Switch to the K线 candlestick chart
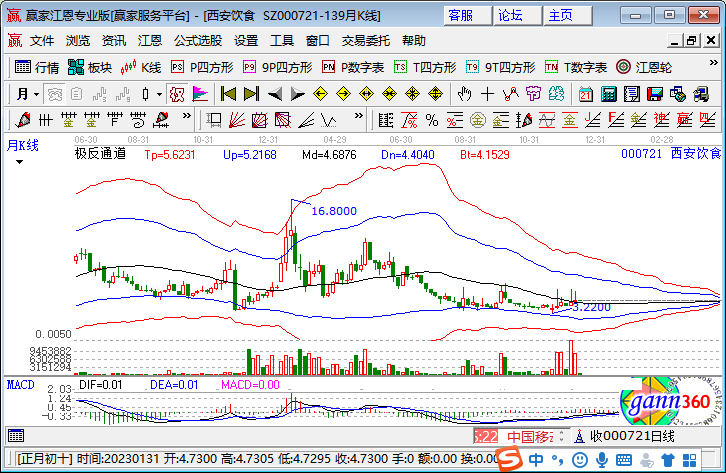 pos(141,68)
